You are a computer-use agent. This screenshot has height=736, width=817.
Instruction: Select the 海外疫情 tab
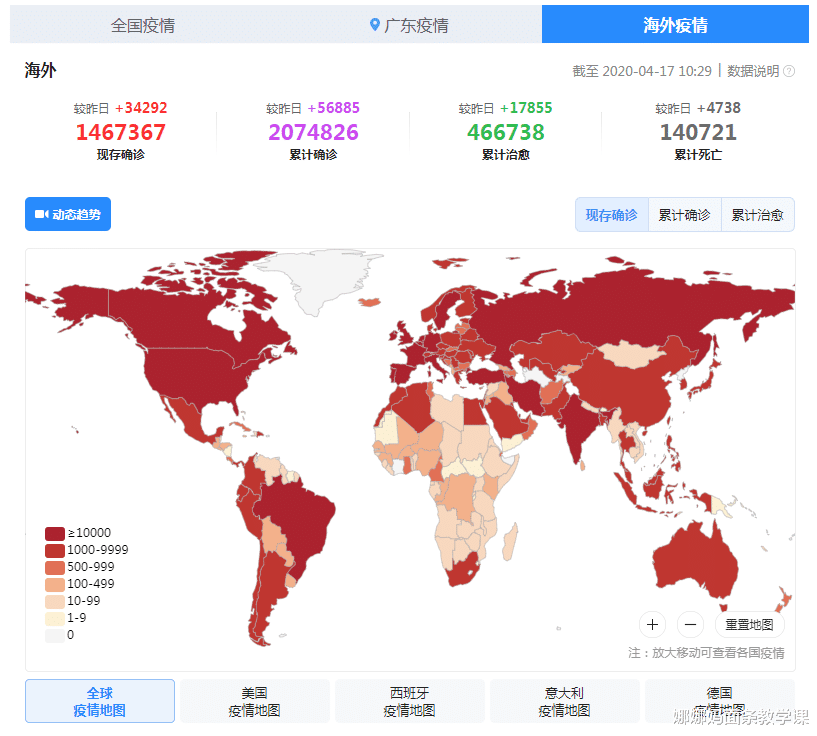coord(675,25)
